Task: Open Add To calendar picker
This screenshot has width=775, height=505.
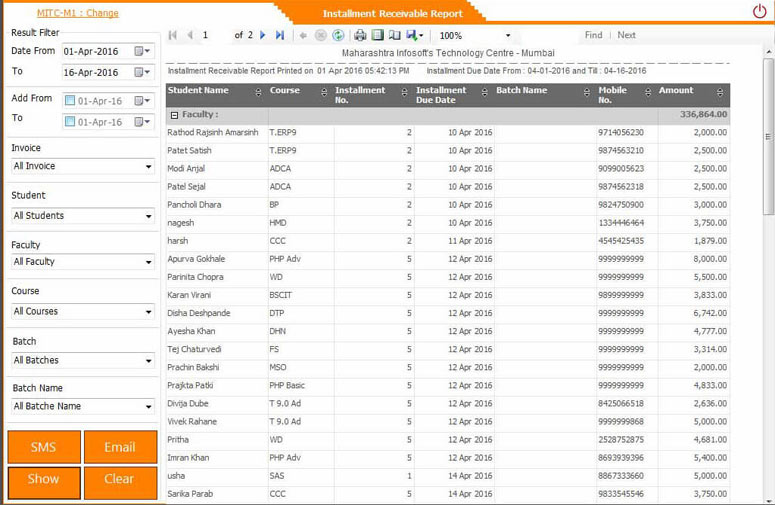Action: 142,122
